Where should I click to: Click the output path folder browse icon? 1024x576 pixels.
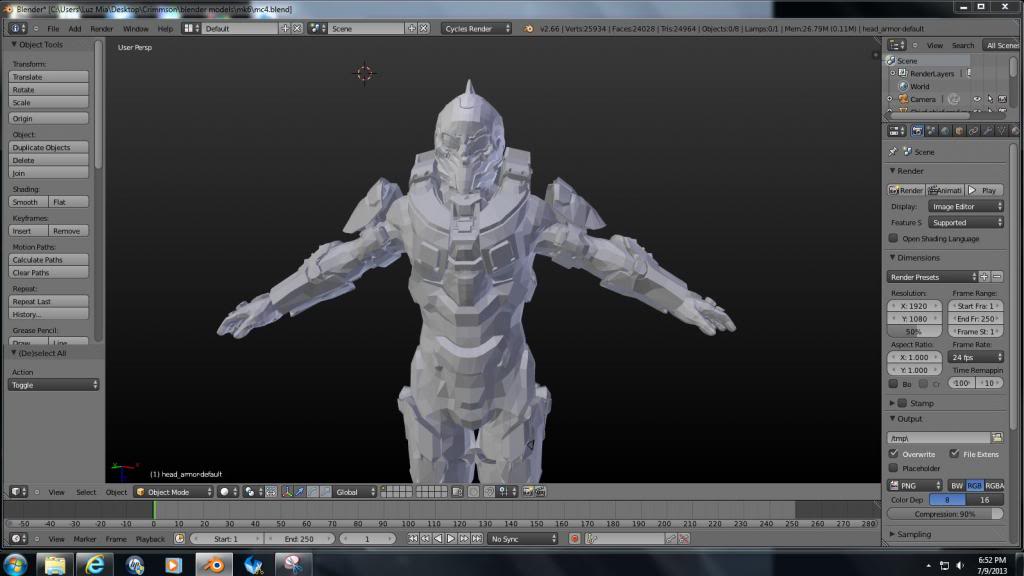[996, 437]
